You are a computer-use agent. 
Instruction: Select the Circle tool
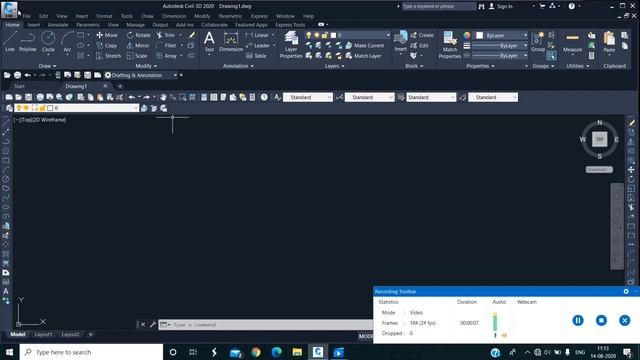pyautogui.click(x=48, y=41)
